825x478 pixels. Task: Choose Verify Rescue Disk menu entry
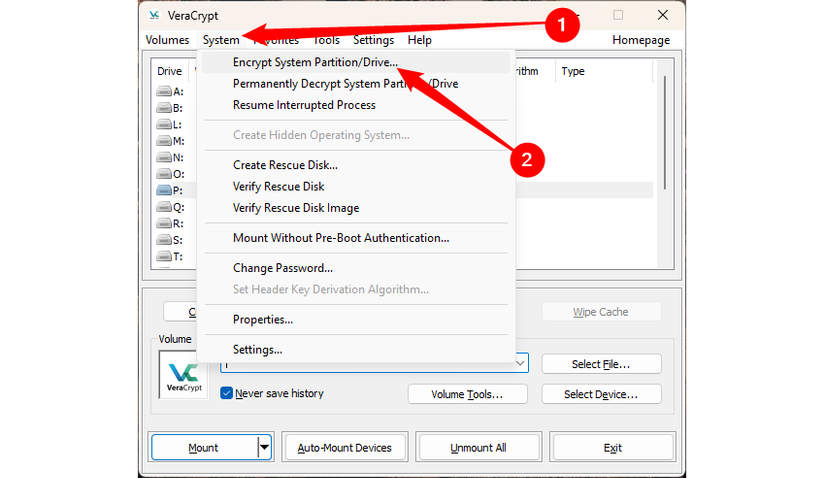(356, 186)
